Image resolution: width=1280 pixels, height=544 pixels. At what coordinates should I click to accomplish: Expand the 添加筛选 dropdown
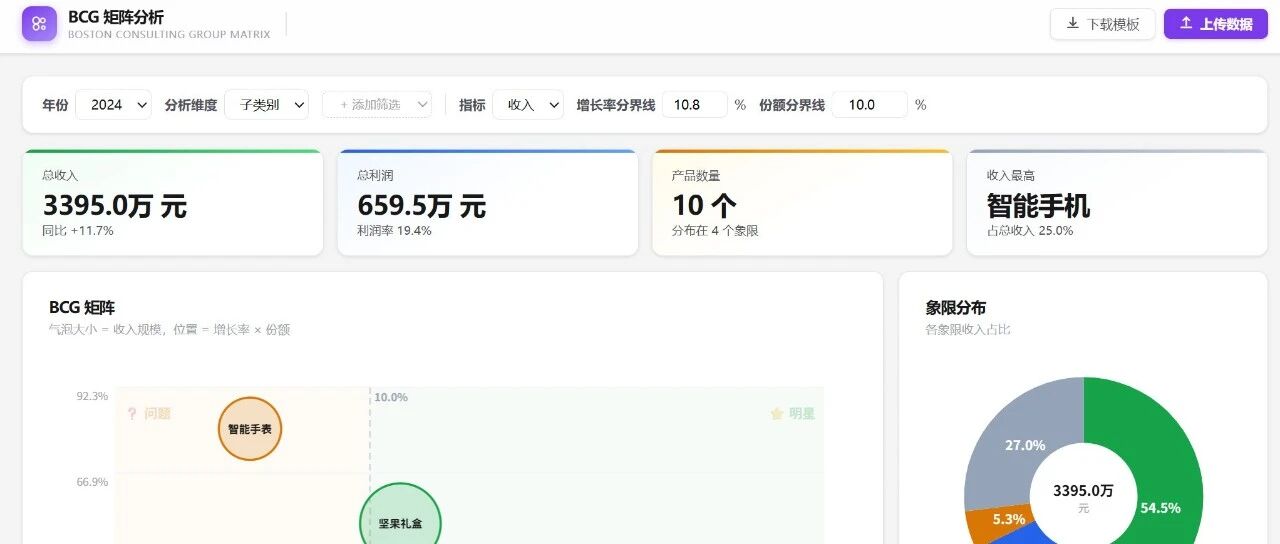(377, 104)
